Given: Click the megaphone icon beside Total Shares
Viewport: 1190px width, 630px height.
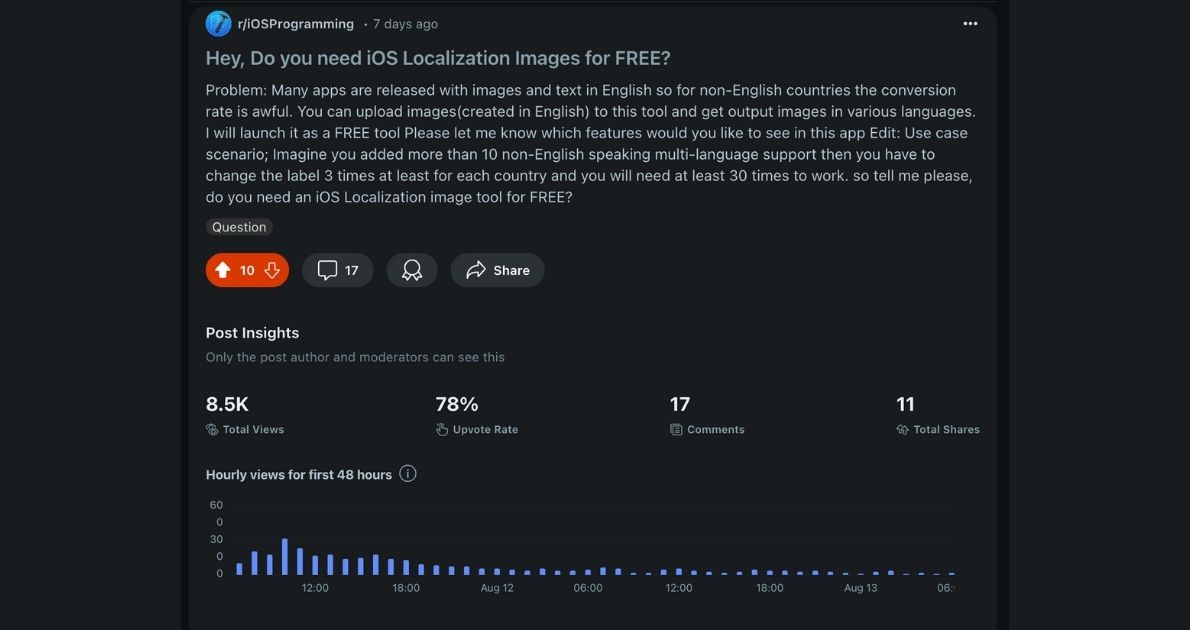Looking at the screenshot, I should pyautogui.click(x=905, y=429).
